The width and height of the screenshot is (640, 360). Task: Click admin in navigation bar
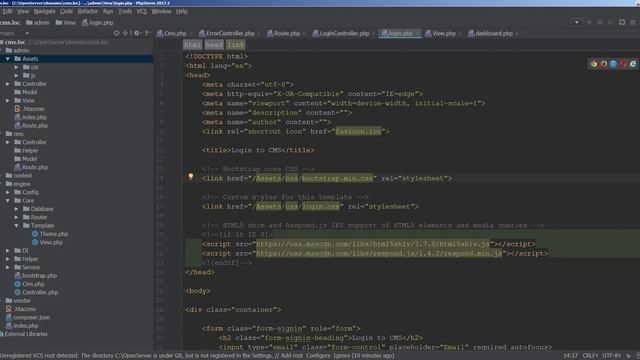click(x=38, y=22)
